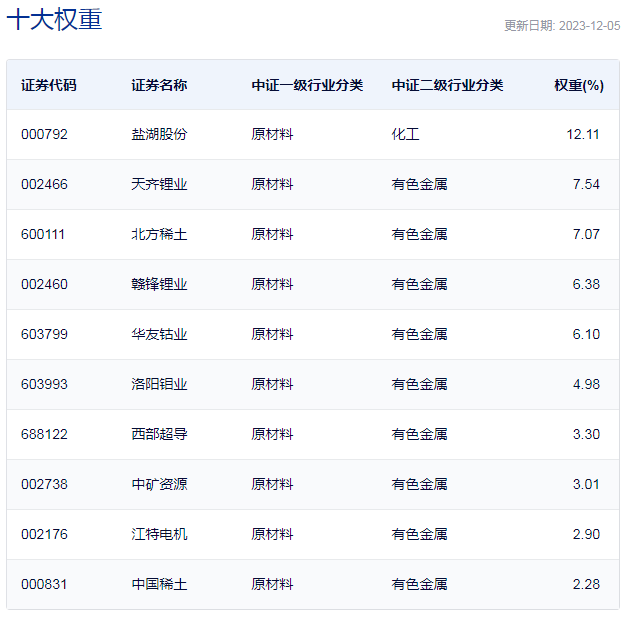Screen dimensions: 627x617
Task: Click 有色金属 in the 西部超导 row
Action: tap(419, 434)
